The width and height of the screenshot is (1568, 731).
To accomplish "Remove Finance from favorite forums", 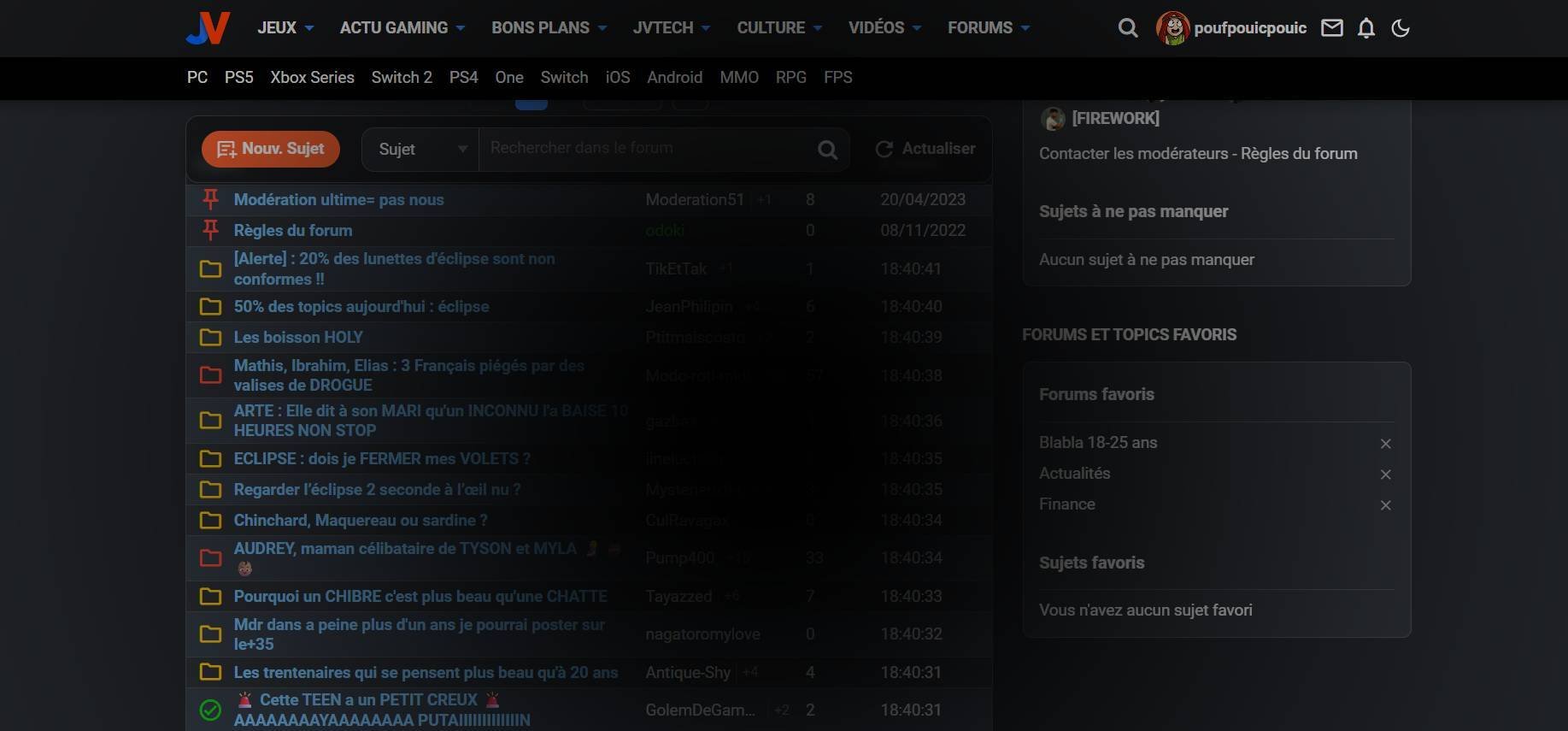I will [1386, 505].
